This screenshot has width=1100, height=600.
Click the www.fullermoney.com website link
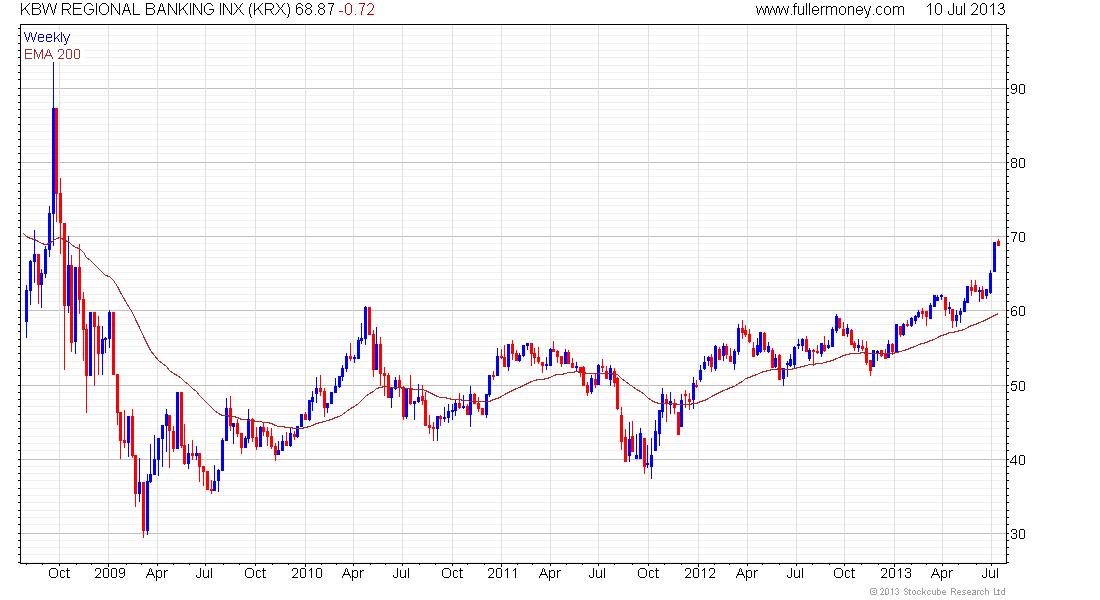[x=829, y=10]
